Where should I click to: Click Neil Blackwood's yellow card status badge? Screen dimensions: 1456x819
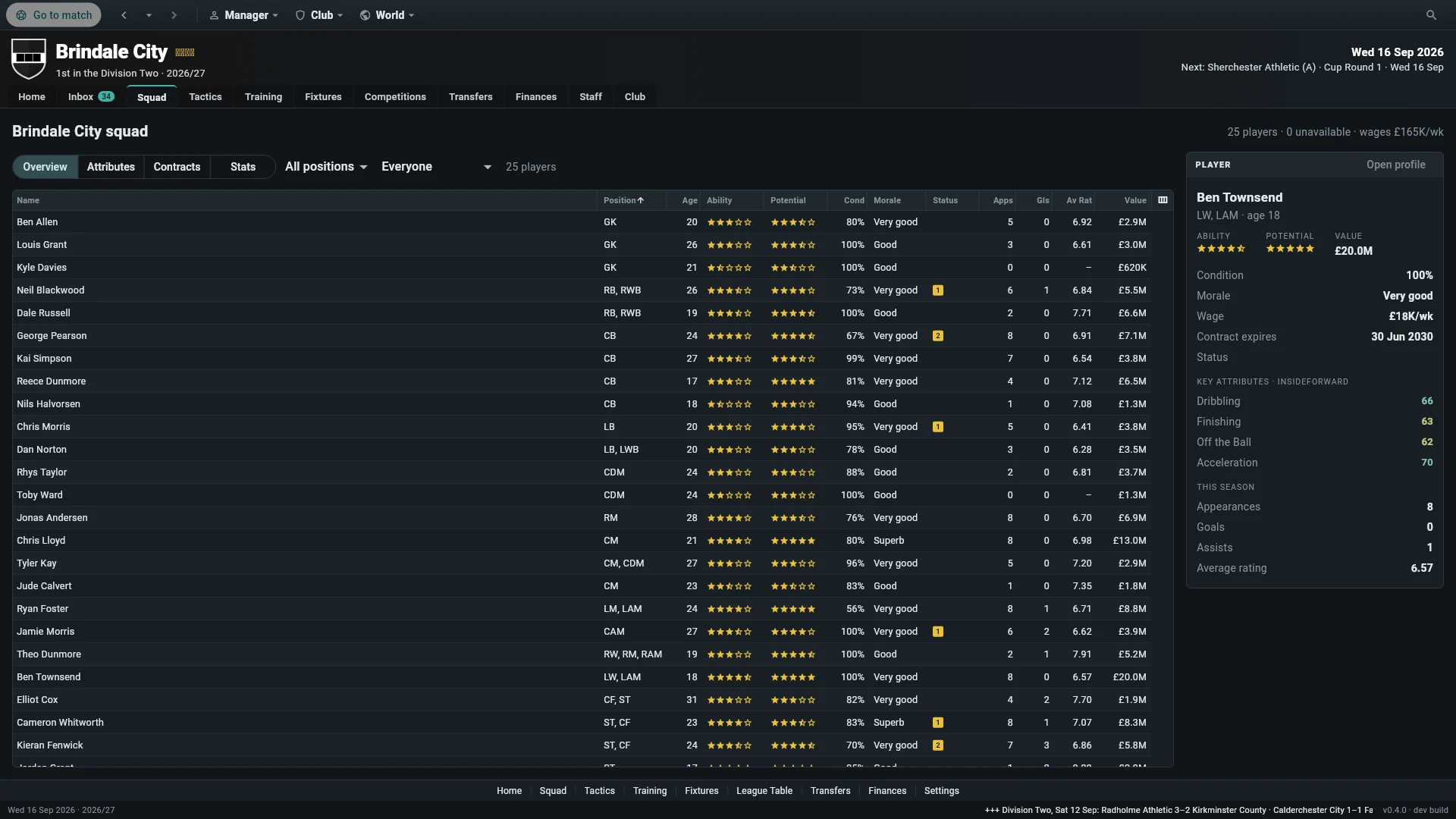coord(938,290)
